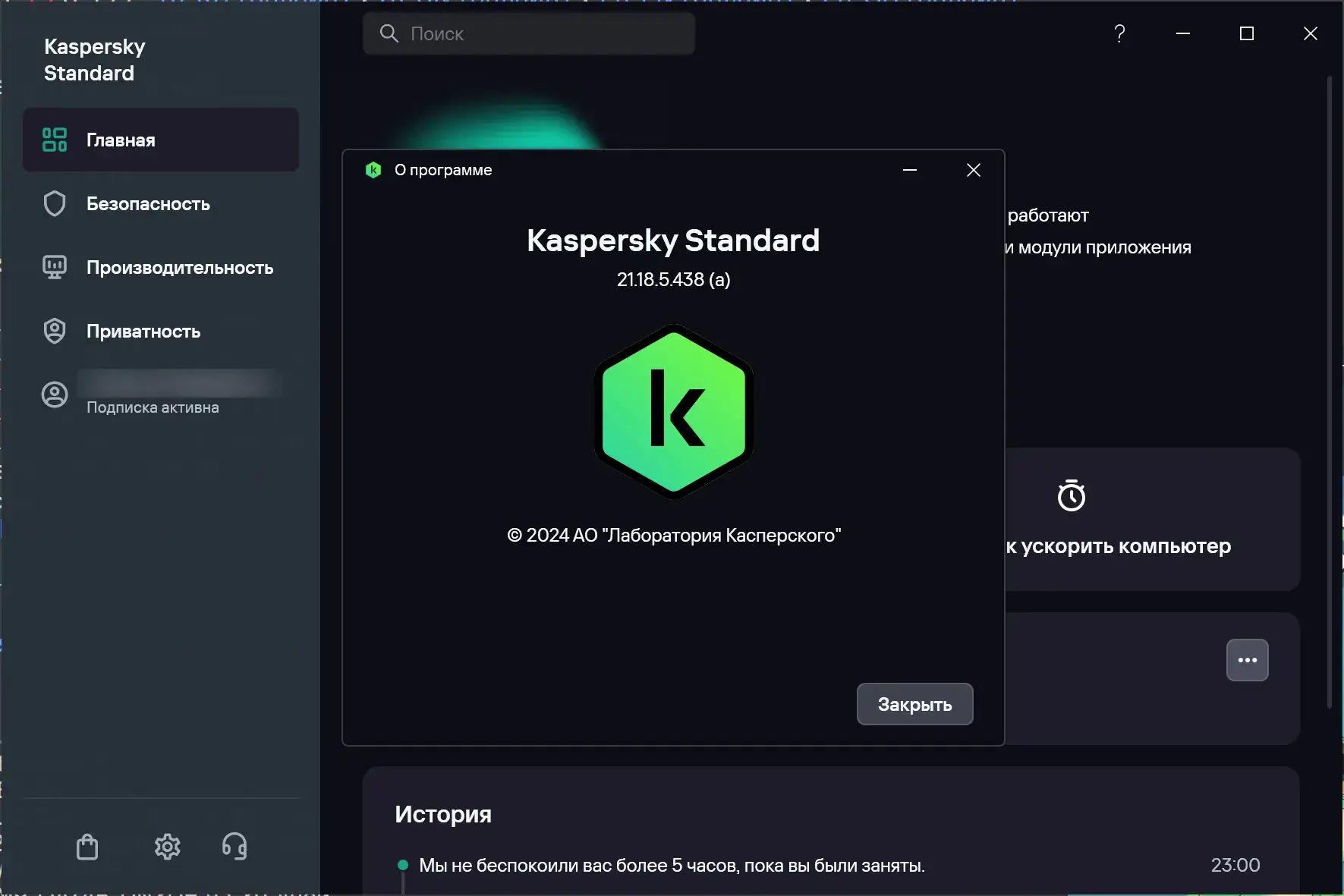
Task: Click the shopping bag store icon
Action: point(87,847)
